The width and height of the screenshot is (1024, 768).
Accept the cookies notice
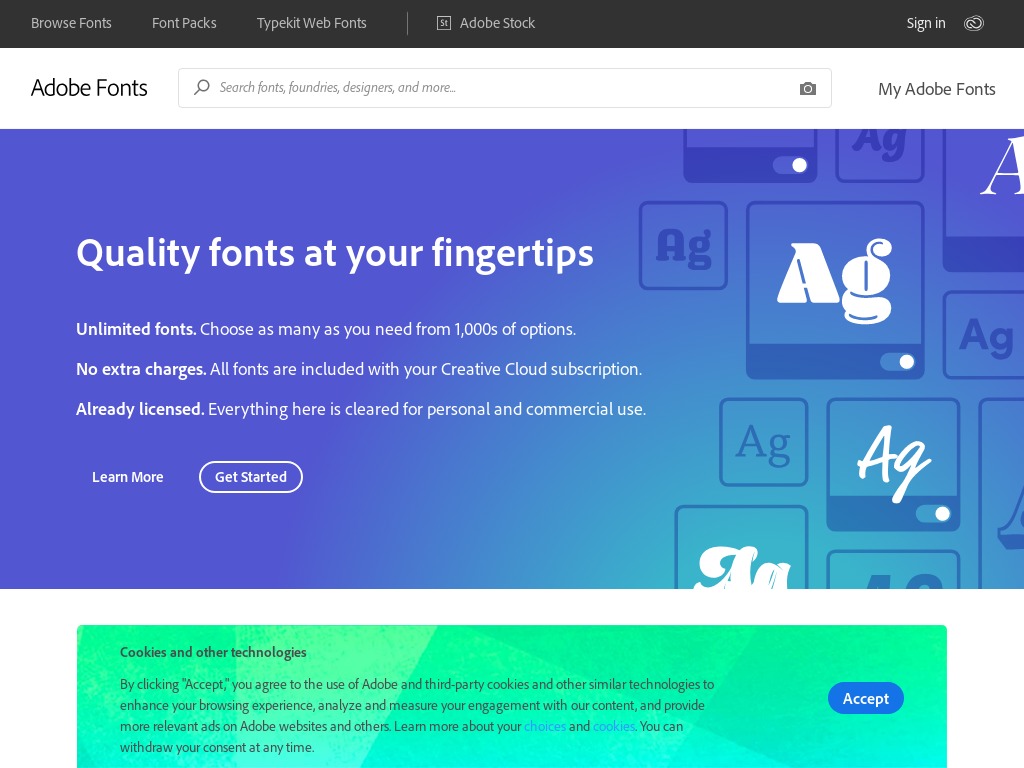coord(865,698)
